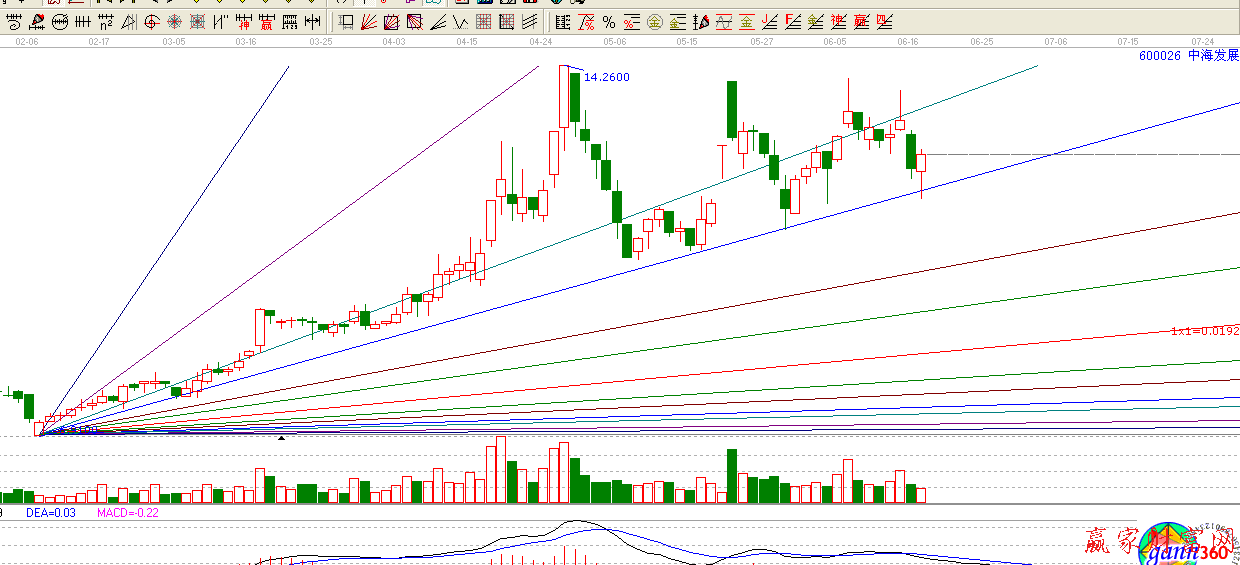This screenshot has height=565, width=1240.
Task: Click the 14.2600 high price label
Action: [607, 77]
